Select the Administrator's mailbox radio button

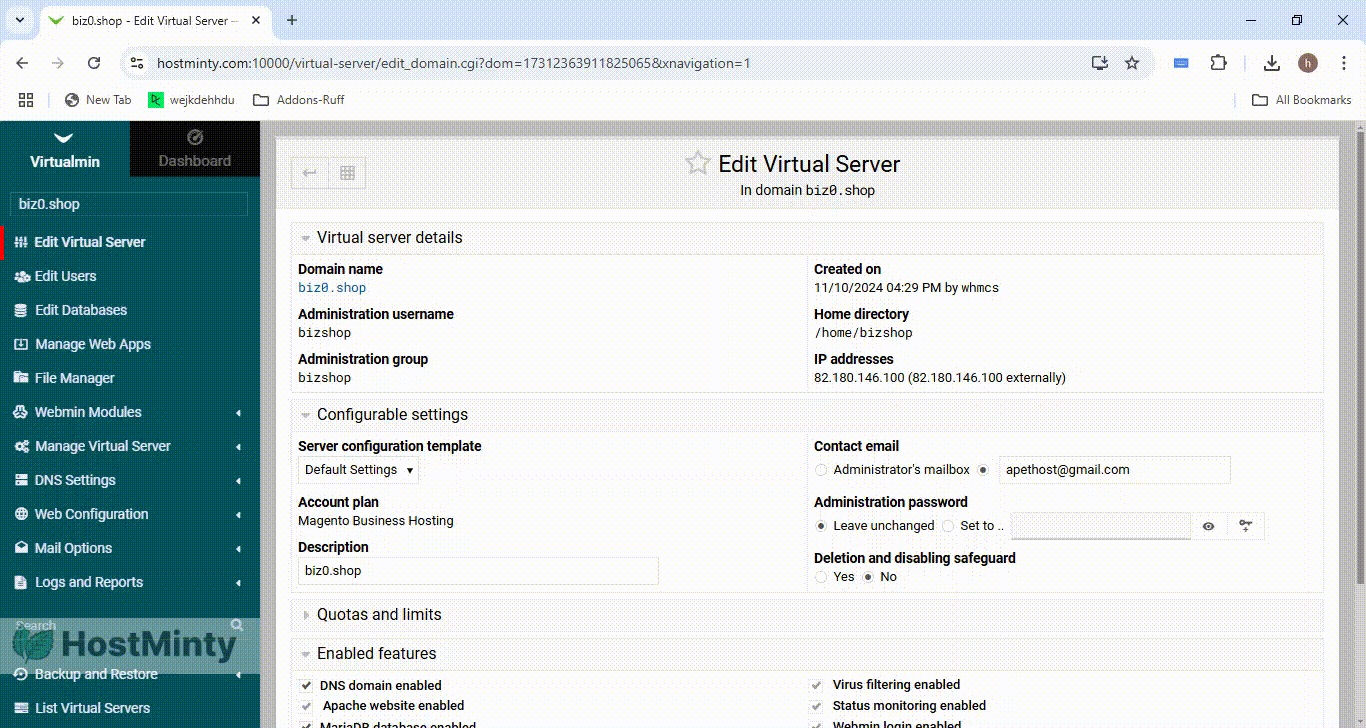pos(821,469)
